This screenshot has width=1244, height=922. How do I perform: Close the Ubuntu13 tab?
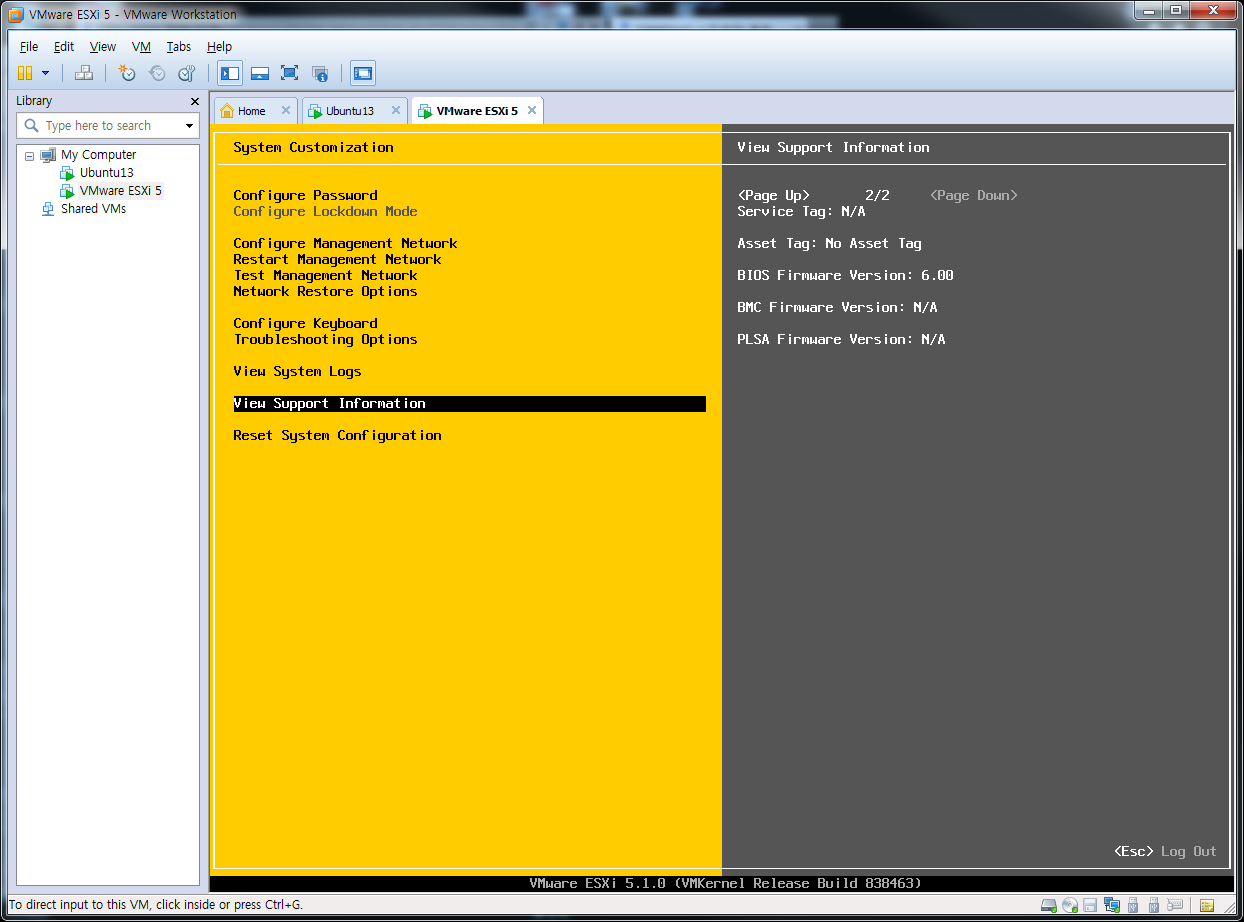point(395,110)
